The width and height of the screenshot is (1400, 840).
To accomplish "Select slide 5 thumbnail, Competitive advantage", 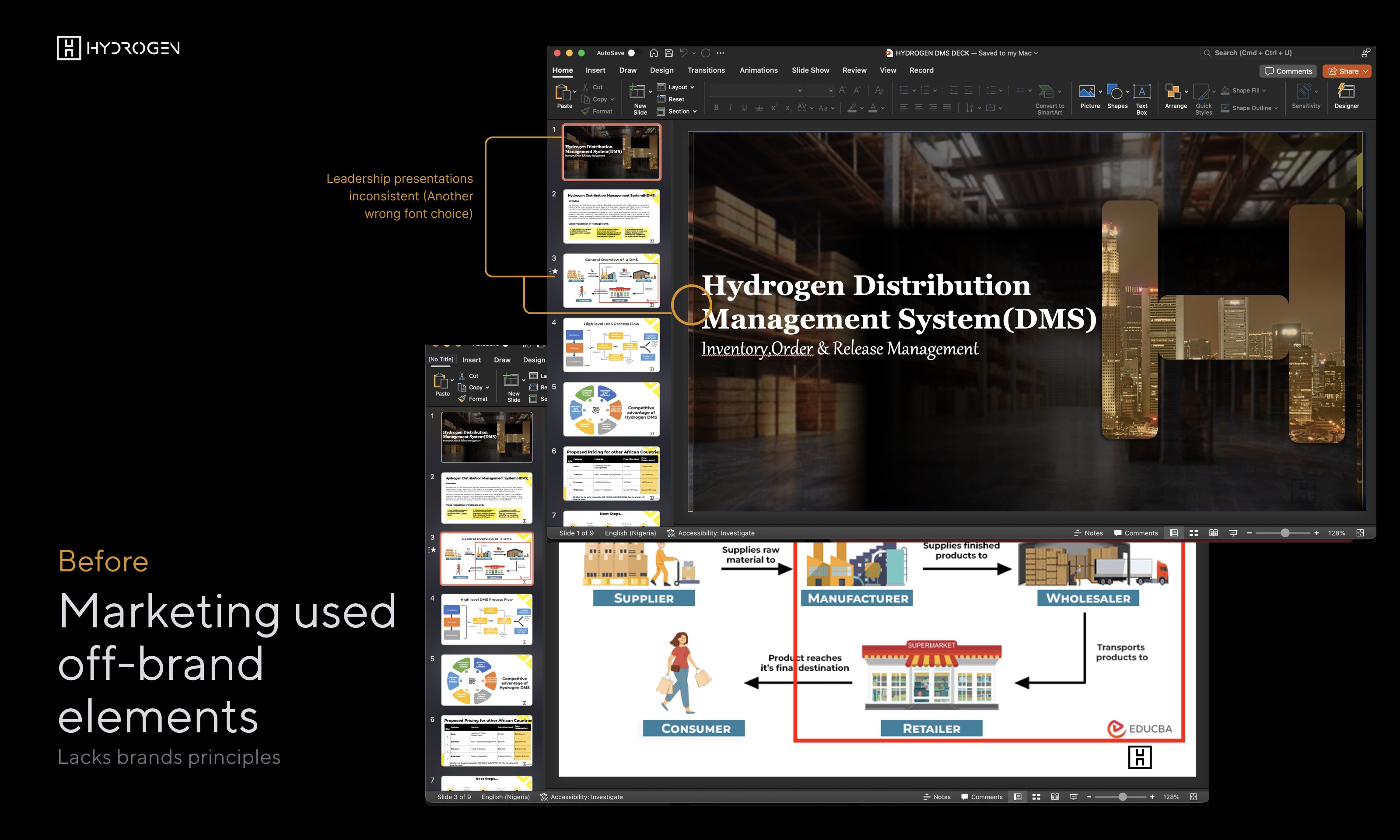I will 611,409.
